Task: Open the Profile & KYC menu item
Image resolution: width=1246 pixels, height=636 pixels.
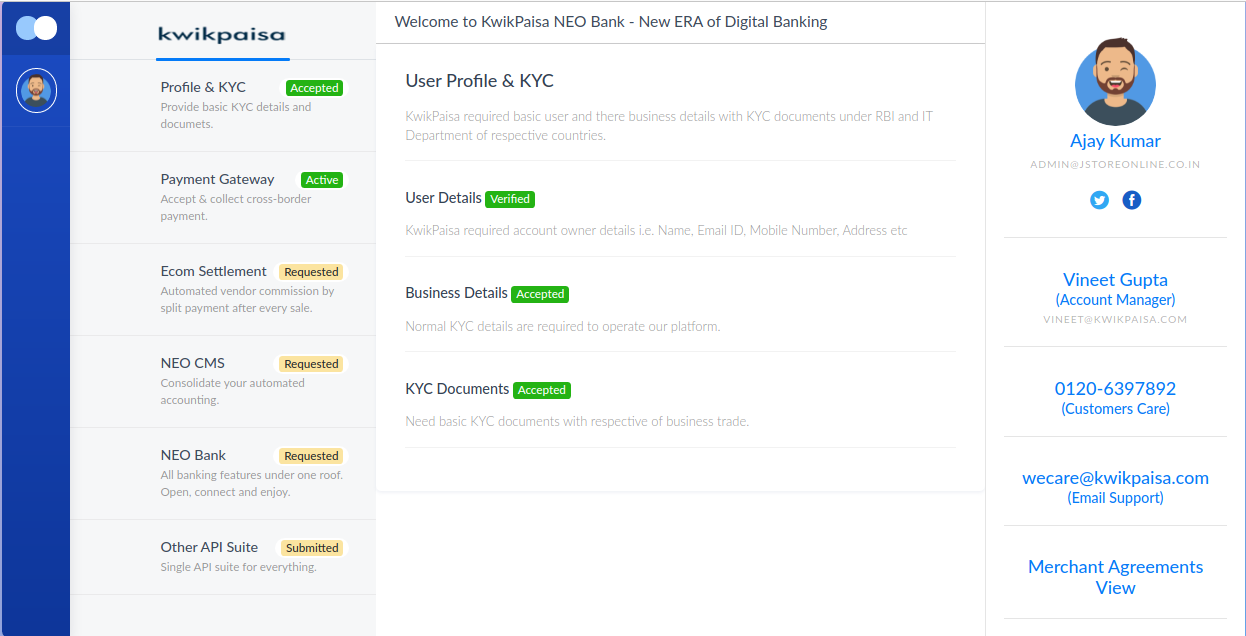Action: pyautogui.click(x=223, y=105)
